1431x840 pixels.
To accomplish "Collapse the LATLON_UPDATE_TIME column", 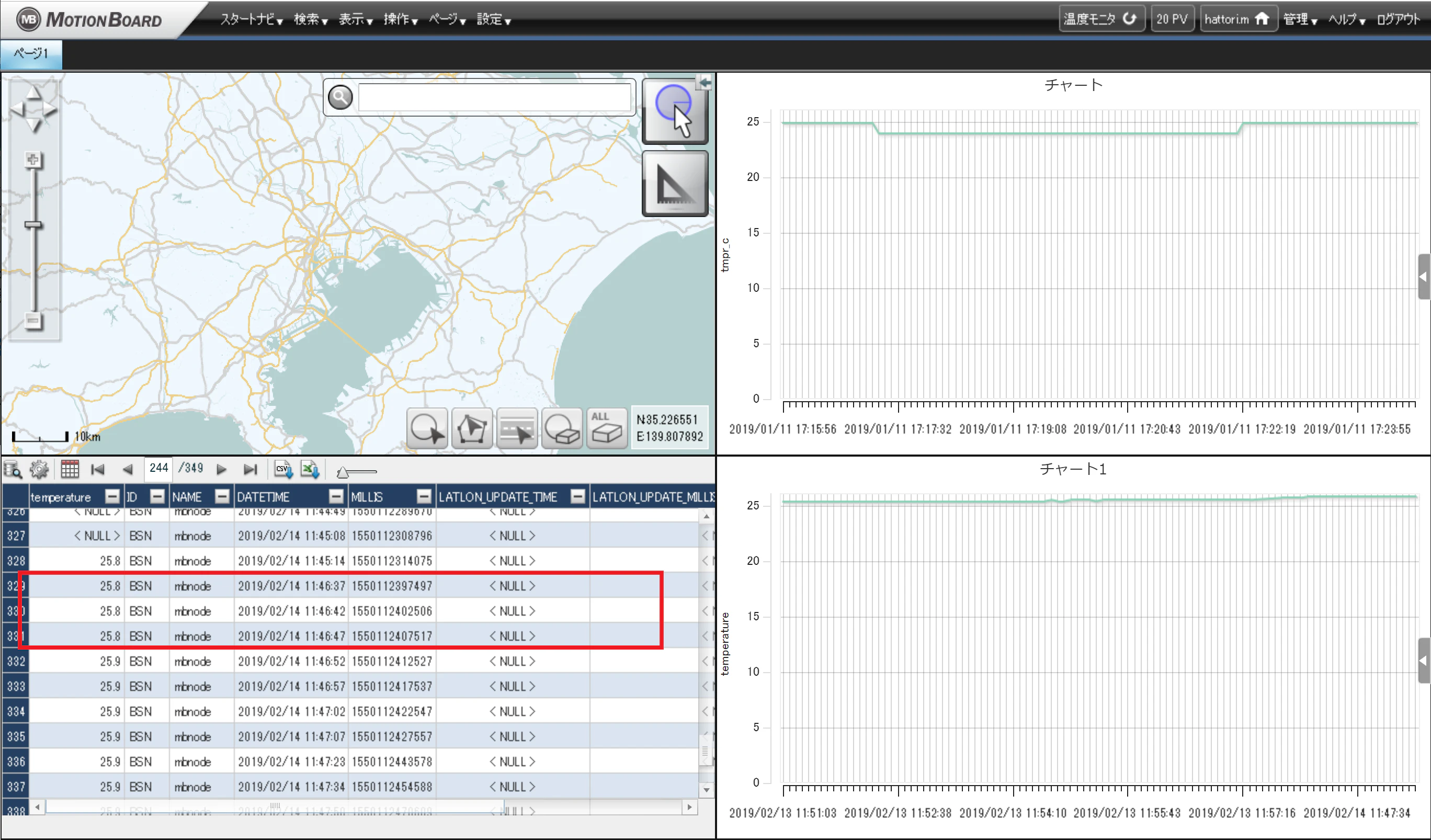I will tap(577, 496).
